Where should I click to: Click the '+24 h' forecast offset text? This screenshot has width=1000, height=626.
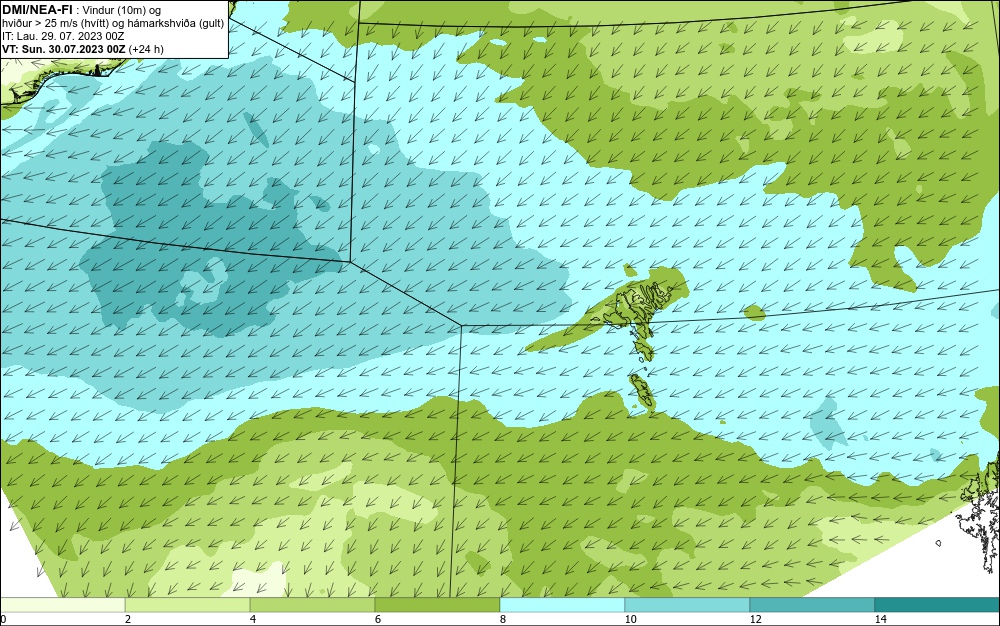146,49
